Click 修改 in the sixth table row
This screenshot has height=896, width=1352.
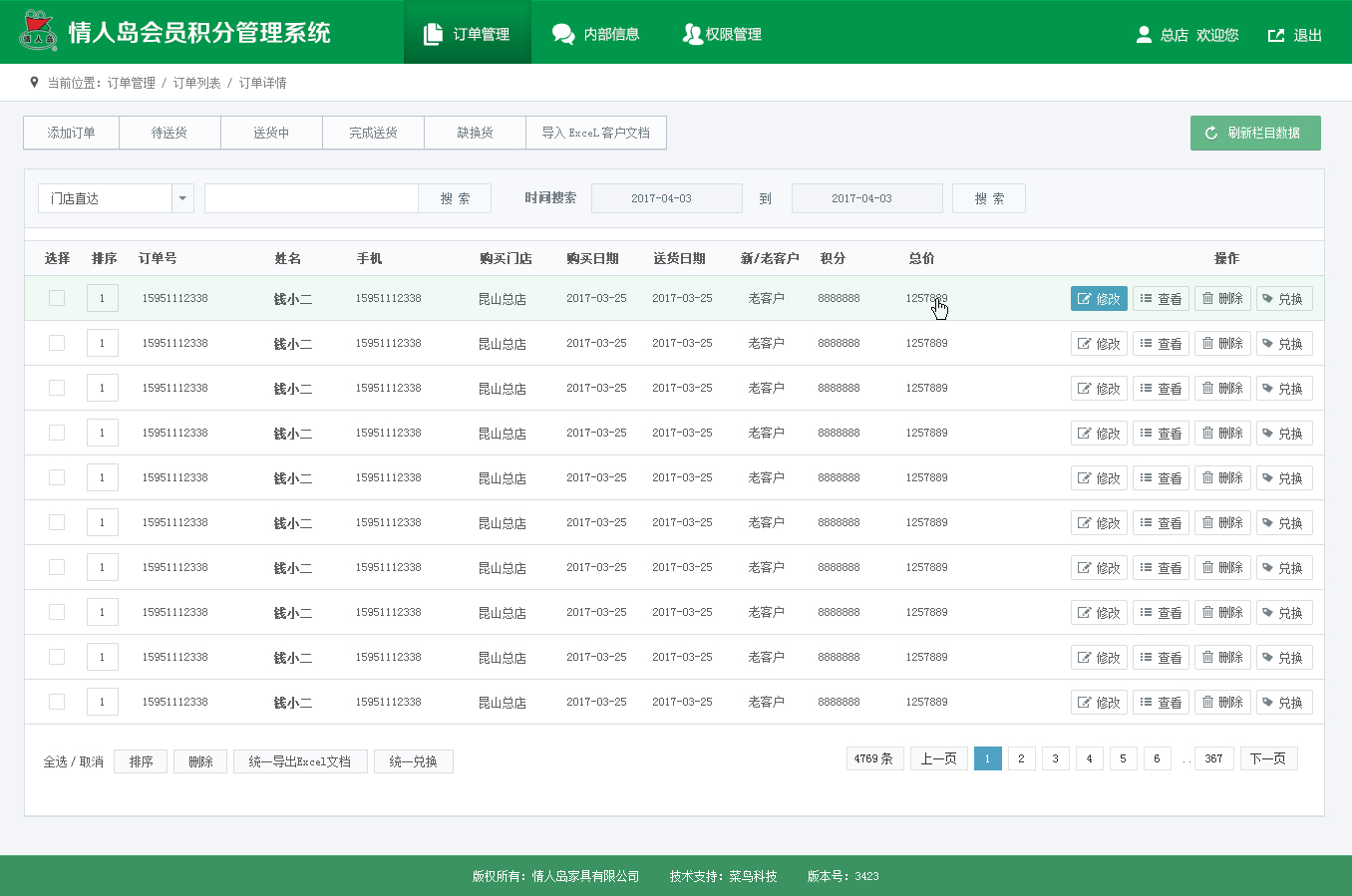pos(1099,523)
